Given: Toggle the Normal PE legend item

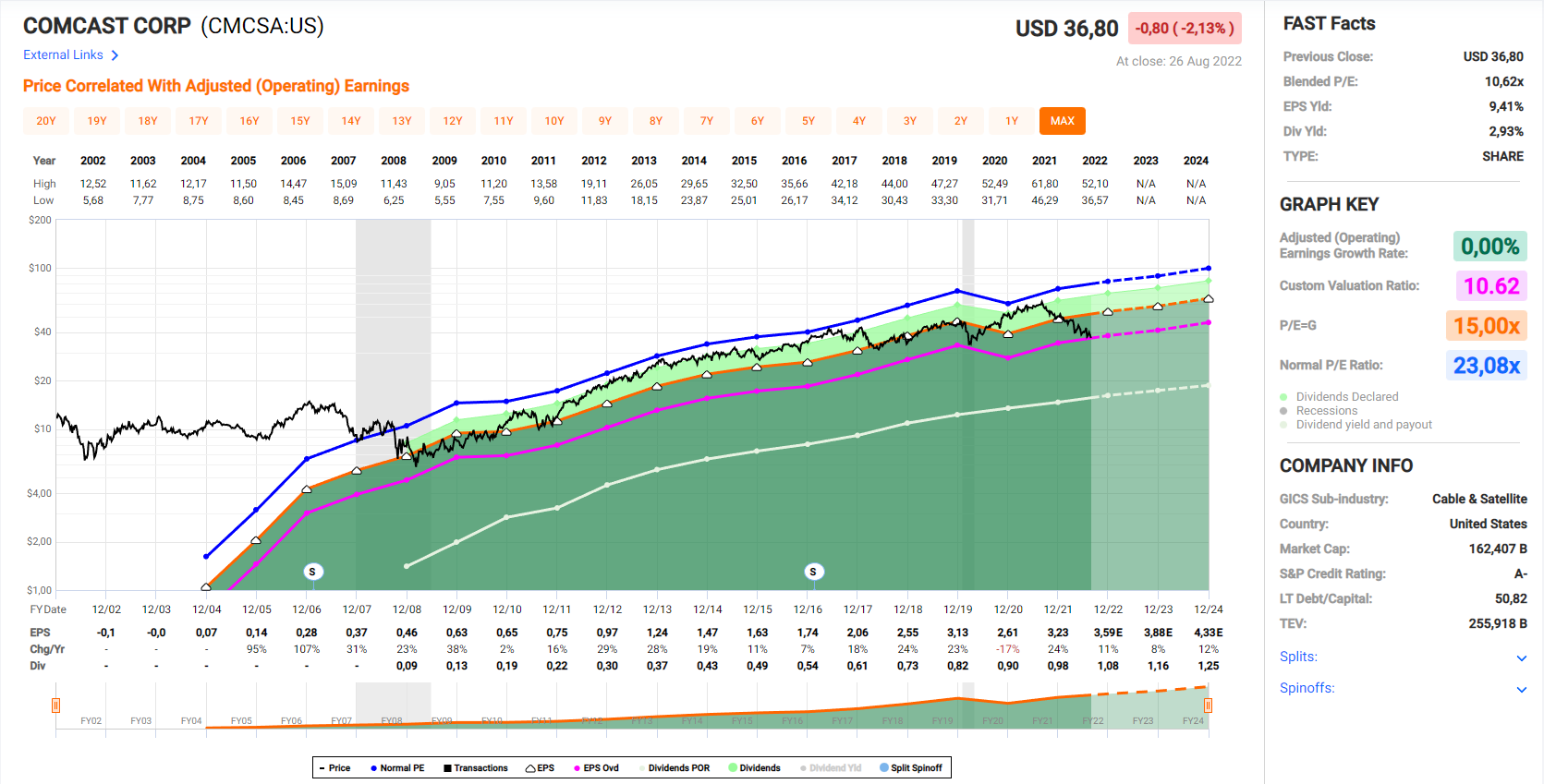Looking at the screenshot, I should 397,768.
